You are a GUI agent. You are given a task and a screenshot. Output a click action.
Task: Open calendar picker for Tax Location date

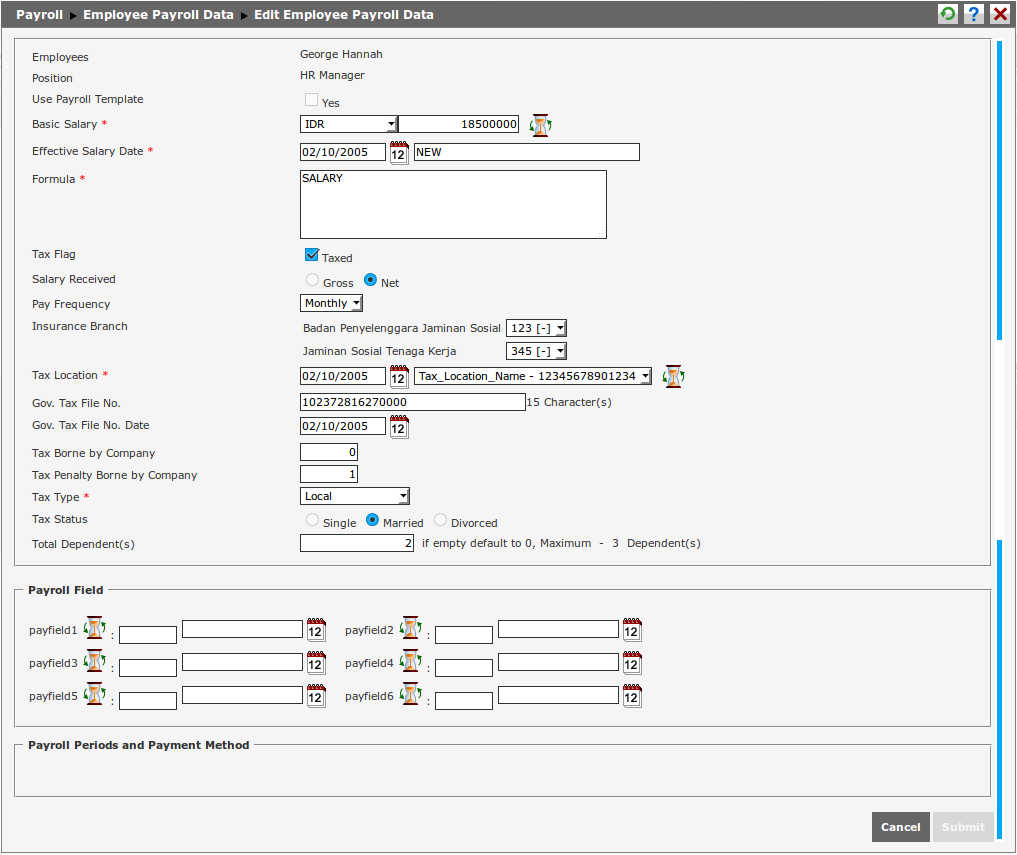(x=399, y=377)
